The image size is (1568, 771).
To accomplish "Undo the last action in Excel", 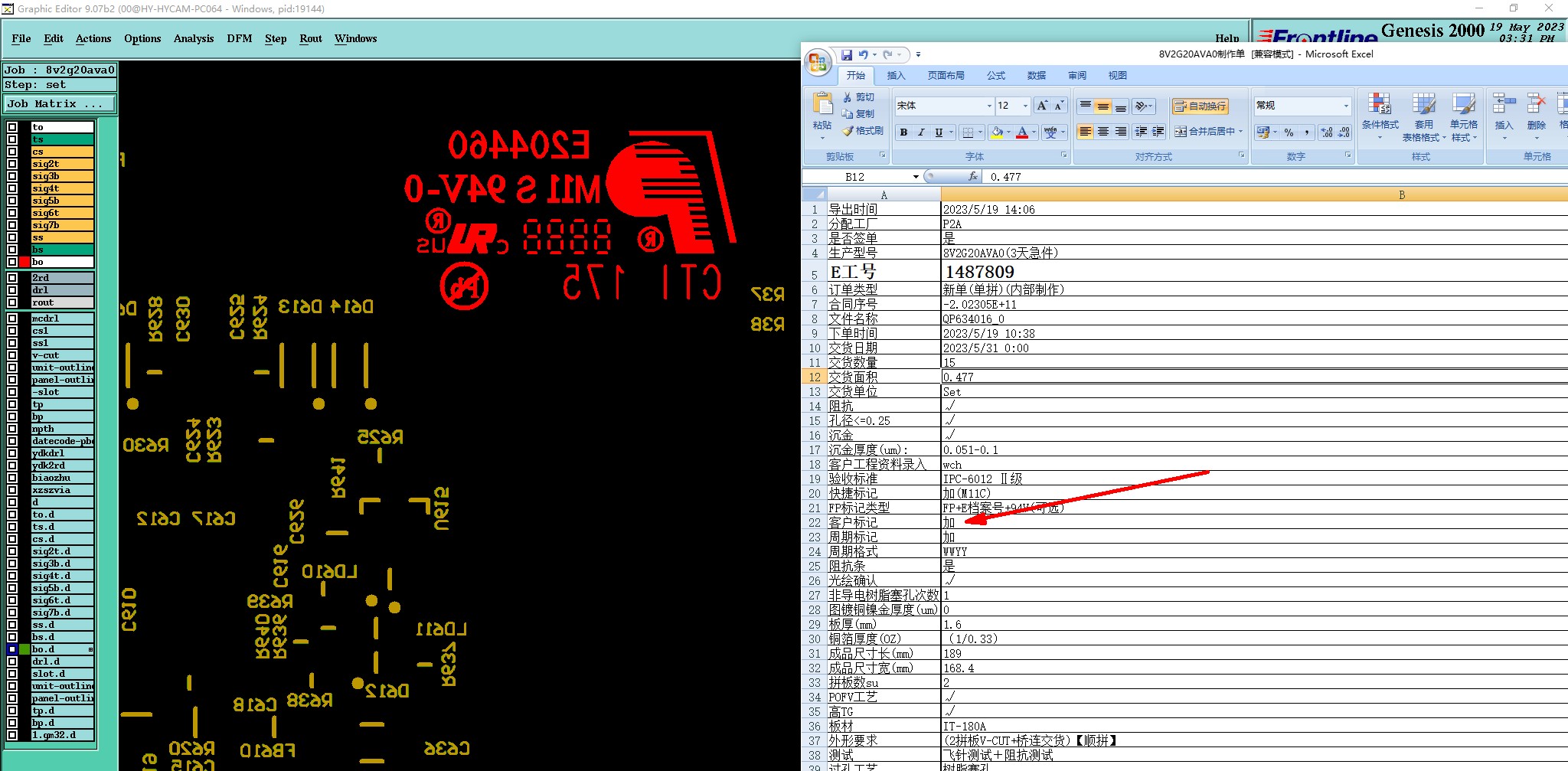I will 863,55.
